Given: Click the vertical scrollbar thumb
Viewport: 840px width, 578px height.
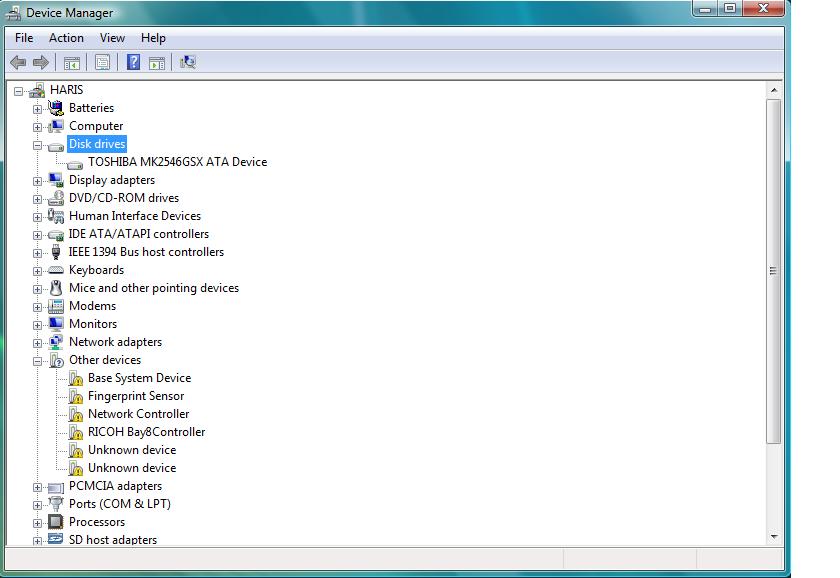Looking at the screenshot, I should click(x=774, y=271).
